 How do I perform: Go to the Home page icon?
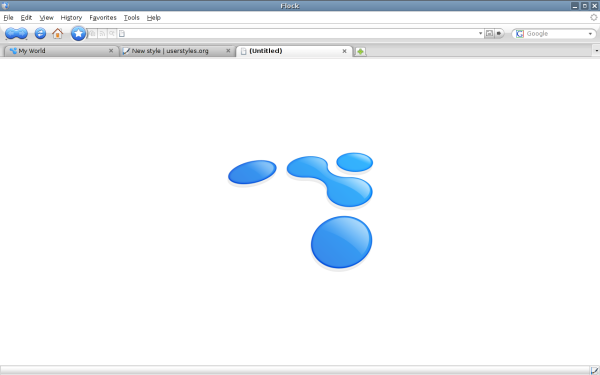[57, 34]
